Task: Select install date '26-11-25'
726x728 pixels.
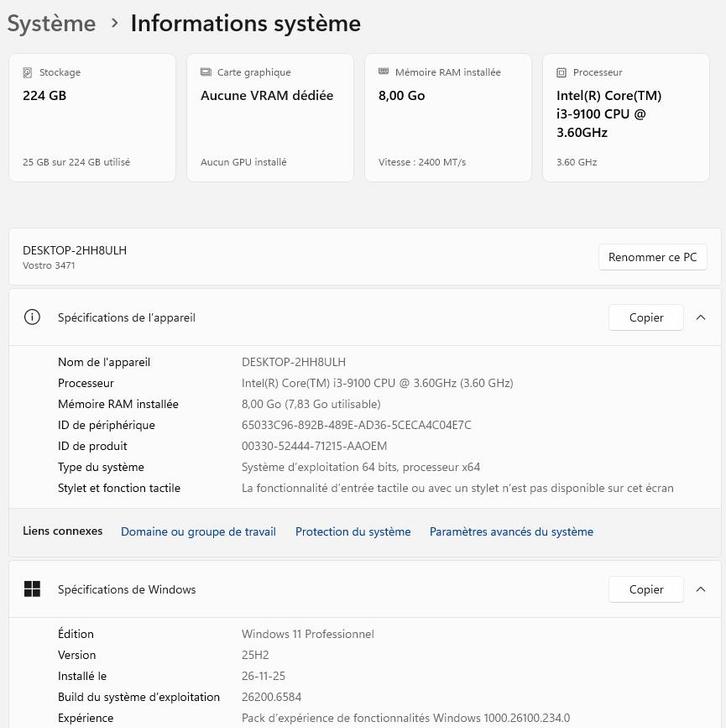Action: click(x=263, y=676)
